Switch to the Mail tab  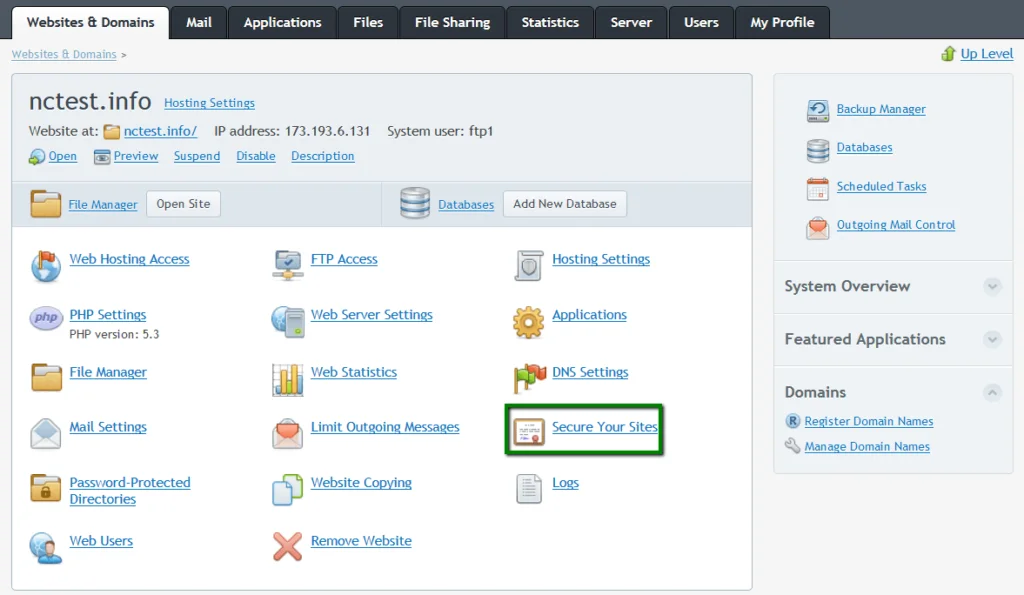tap(198, 22)
